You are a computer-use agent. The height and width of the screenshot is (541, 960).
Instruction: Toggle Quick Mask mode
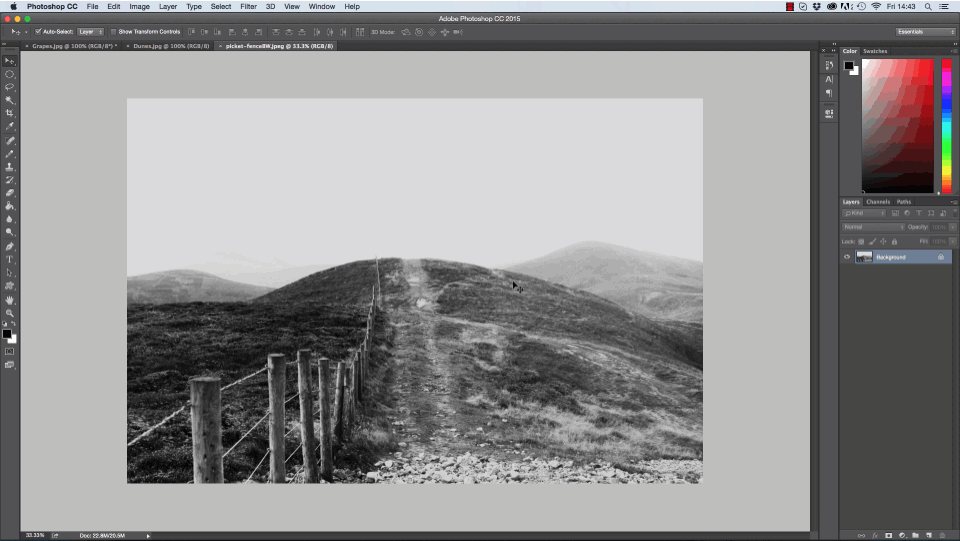click(x=9, y=352)
